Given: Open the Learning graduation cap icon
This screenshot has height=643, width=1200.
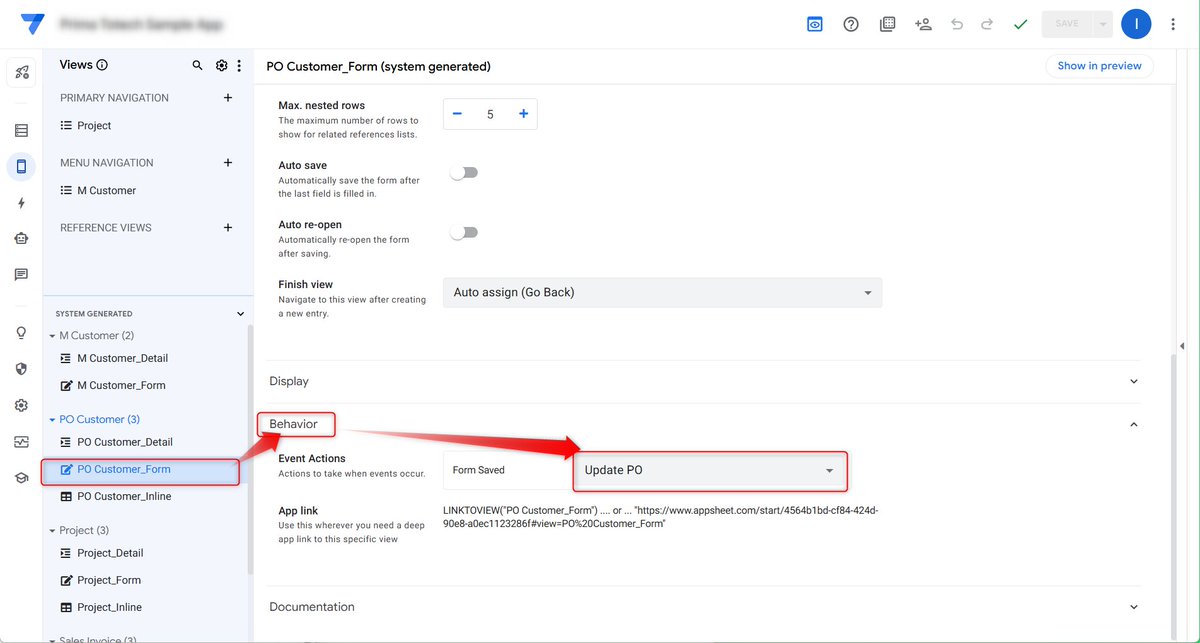Looking at the screenshot, I should [21, 477].
